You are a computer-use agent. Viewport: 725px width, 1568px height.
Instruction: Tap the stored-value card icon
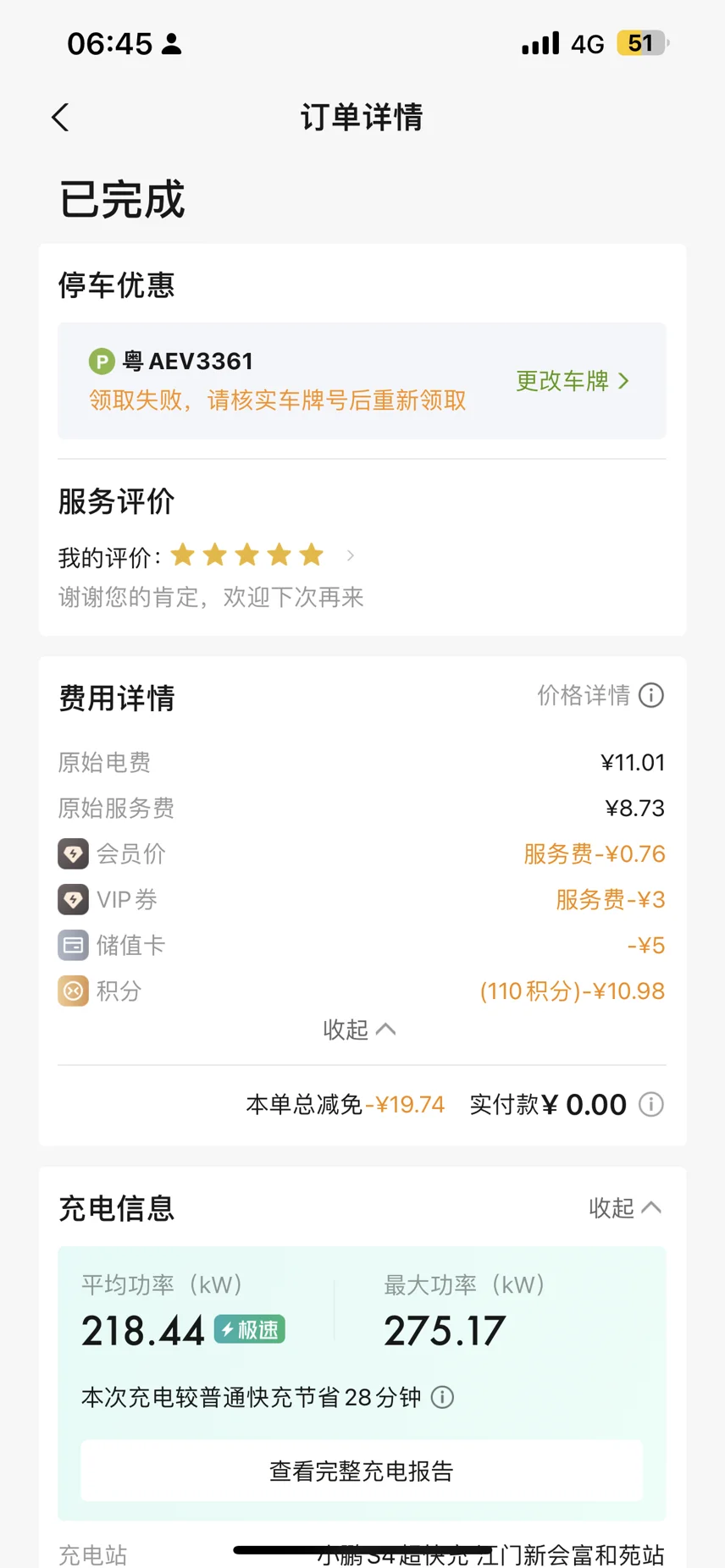click(x=73, y=945)
